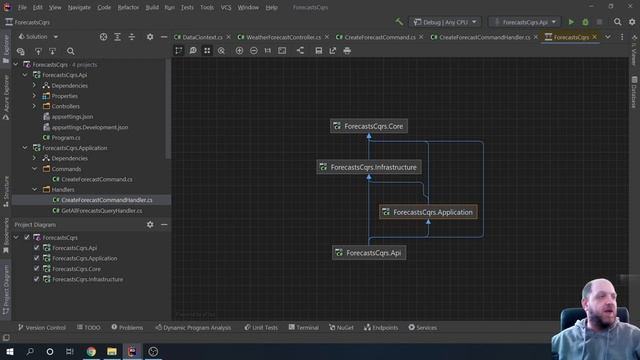Screen dimensions: 640x360
Task: Collapse ForecastsCqrs.Application project node
Action: (25, 148)
